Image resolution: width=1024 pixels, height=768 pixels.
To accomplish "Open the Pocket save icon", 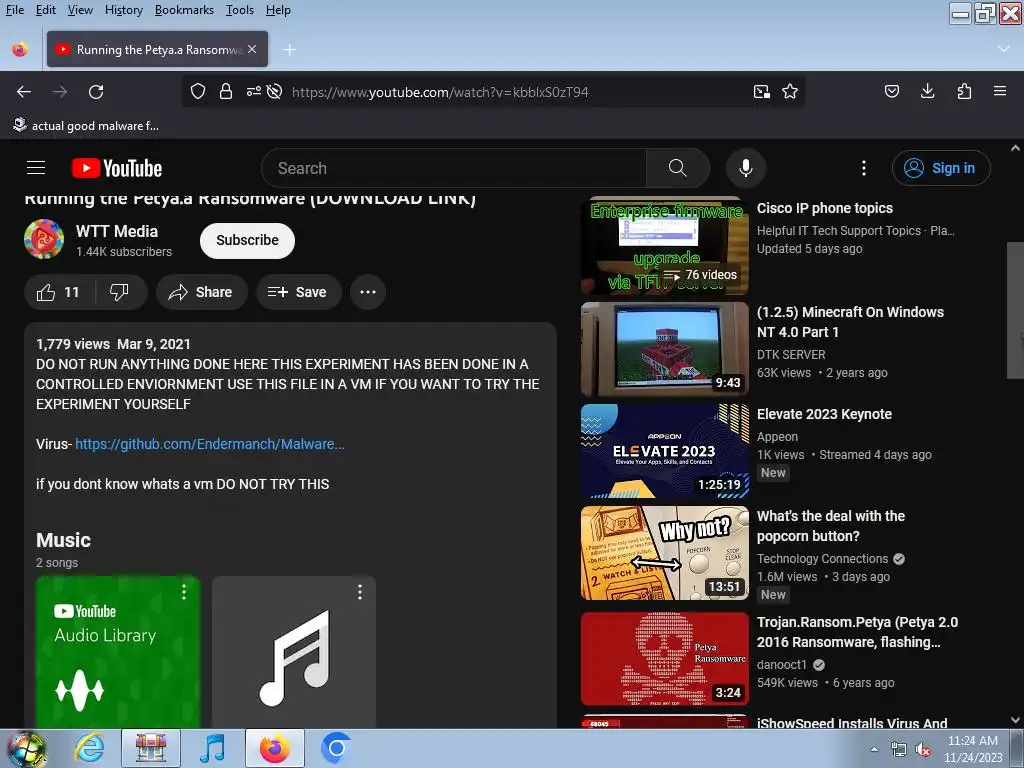I will coord(892,91).
